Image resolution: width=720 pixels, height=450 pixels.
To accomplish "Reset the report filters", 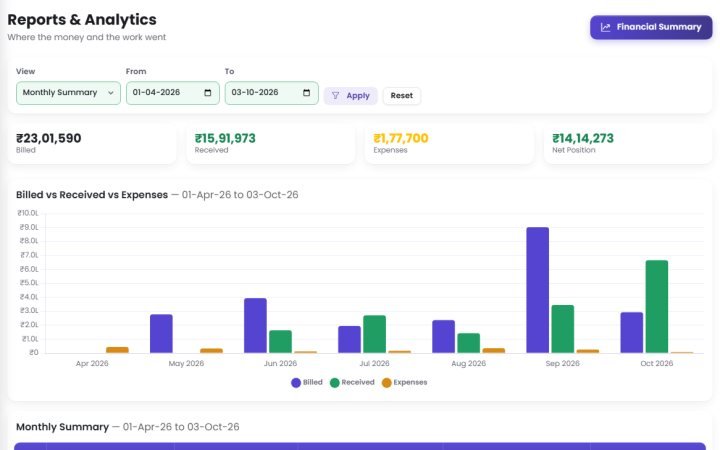I will coord(402,96).
